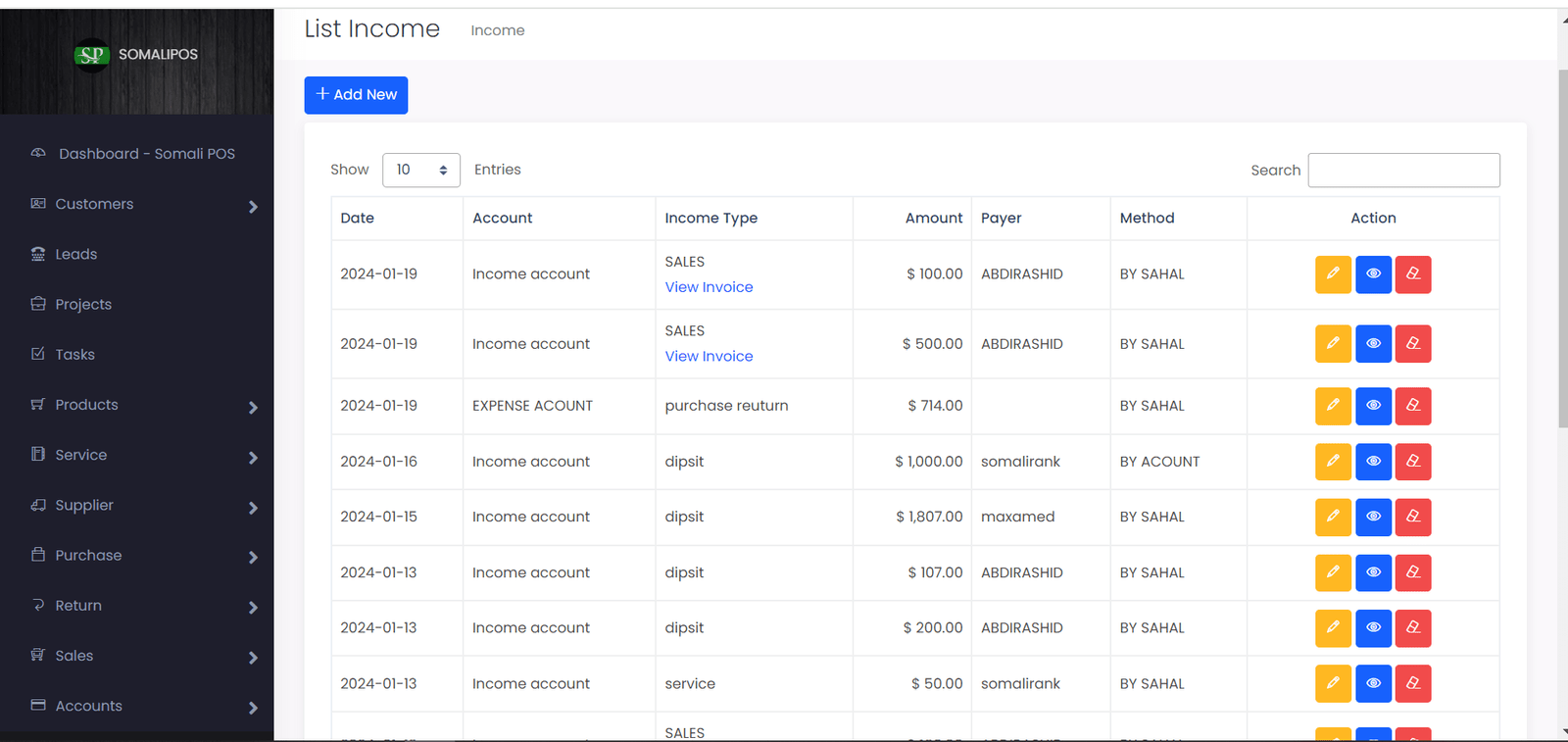The height and width of the screenshot is (742, 1568).
Task: View the $50.00 service row
Action: (x=1373, y=684)
